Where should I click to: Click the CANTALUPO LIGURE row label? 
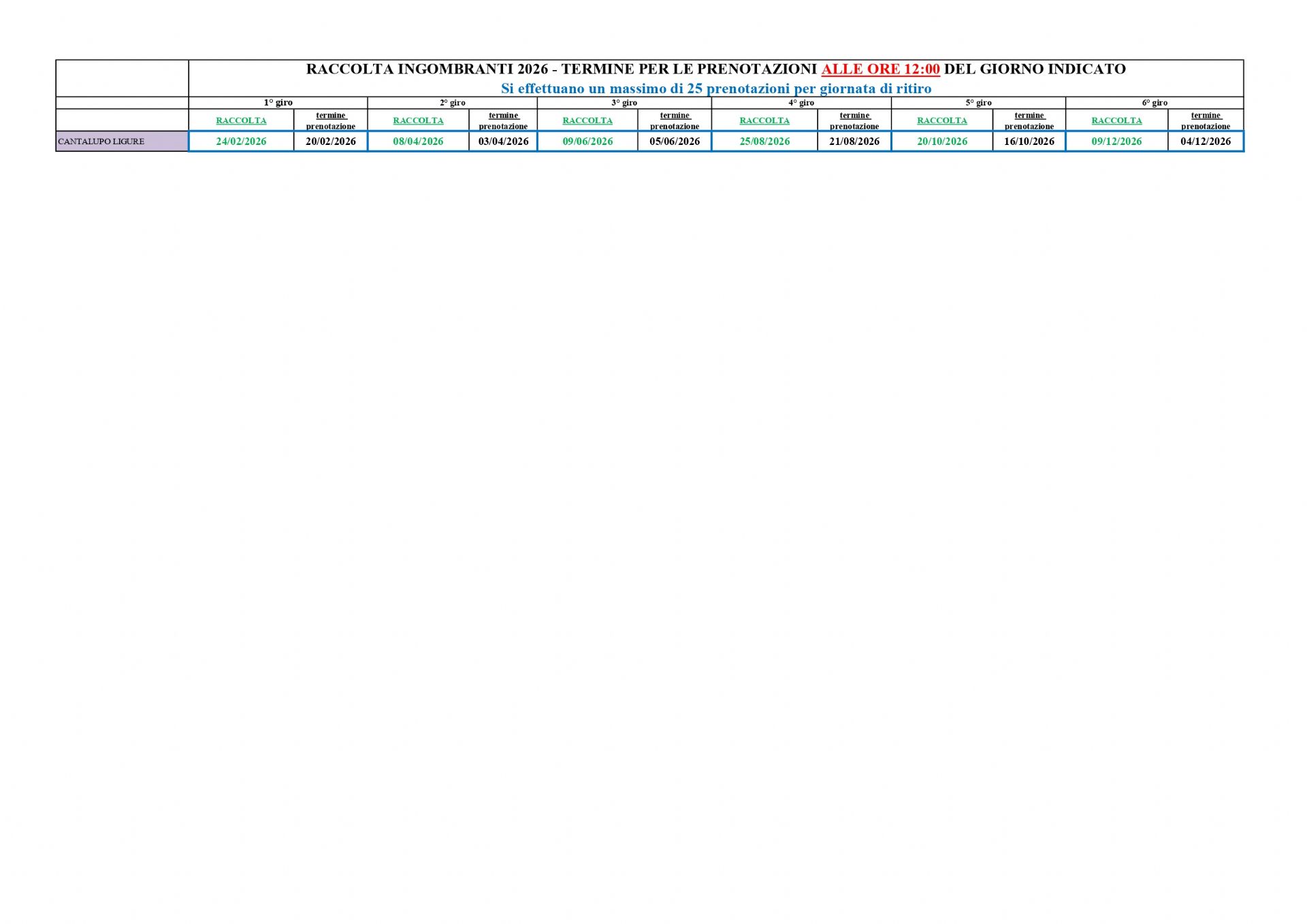click(101, 142)
